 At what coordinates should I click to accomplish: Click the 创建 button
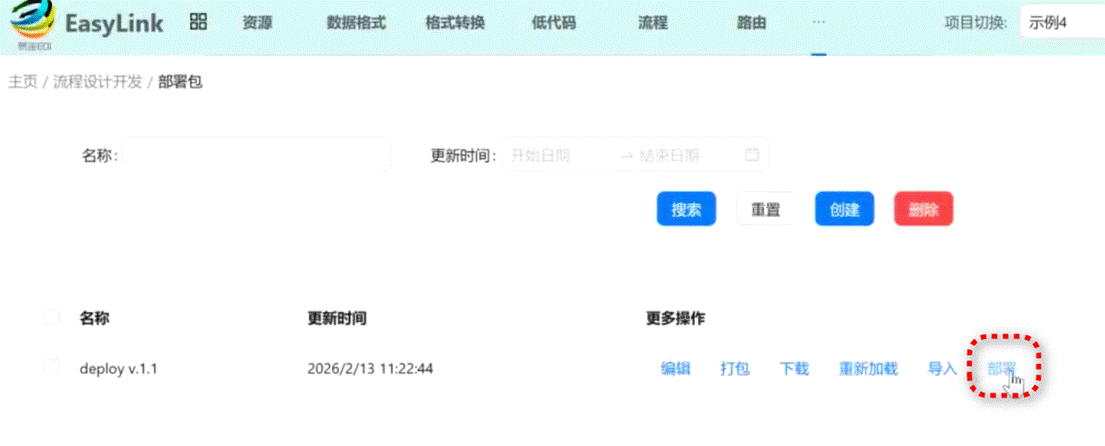pyautogui.click(x=844, y=209)
